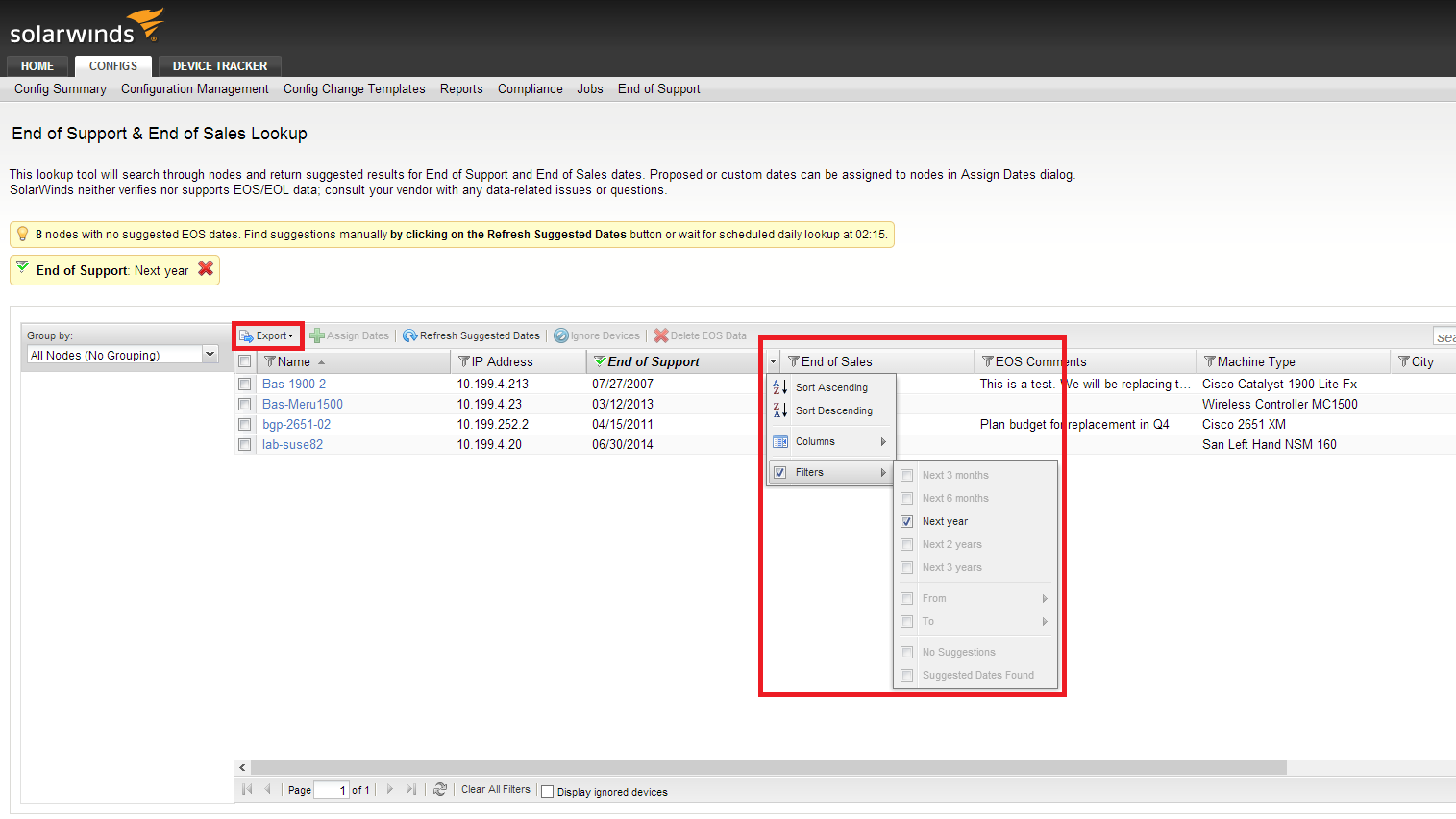Select all rows header checkbox

245,361
